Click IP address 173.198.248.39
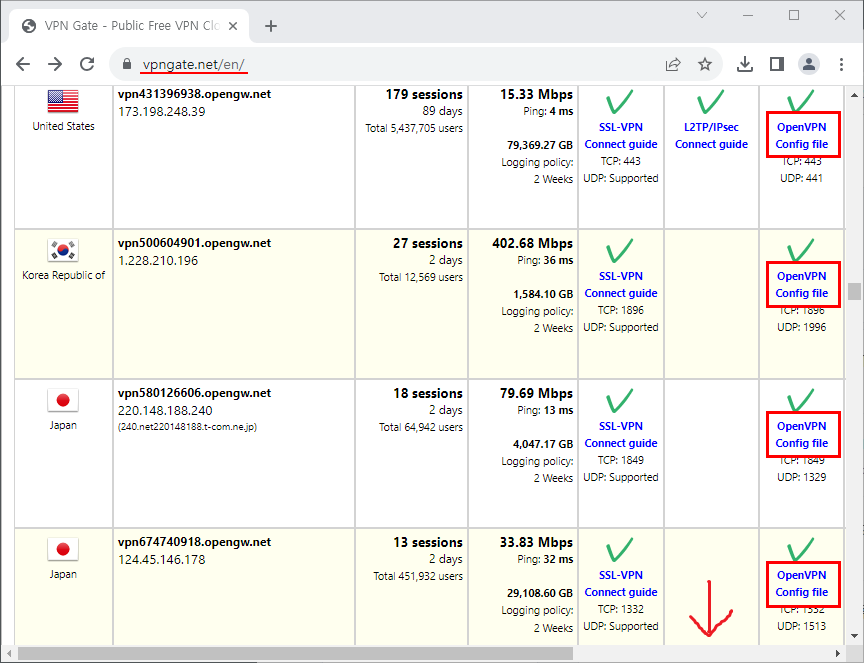The height and width of the screenshot is (663, 864). click(161, 112)
